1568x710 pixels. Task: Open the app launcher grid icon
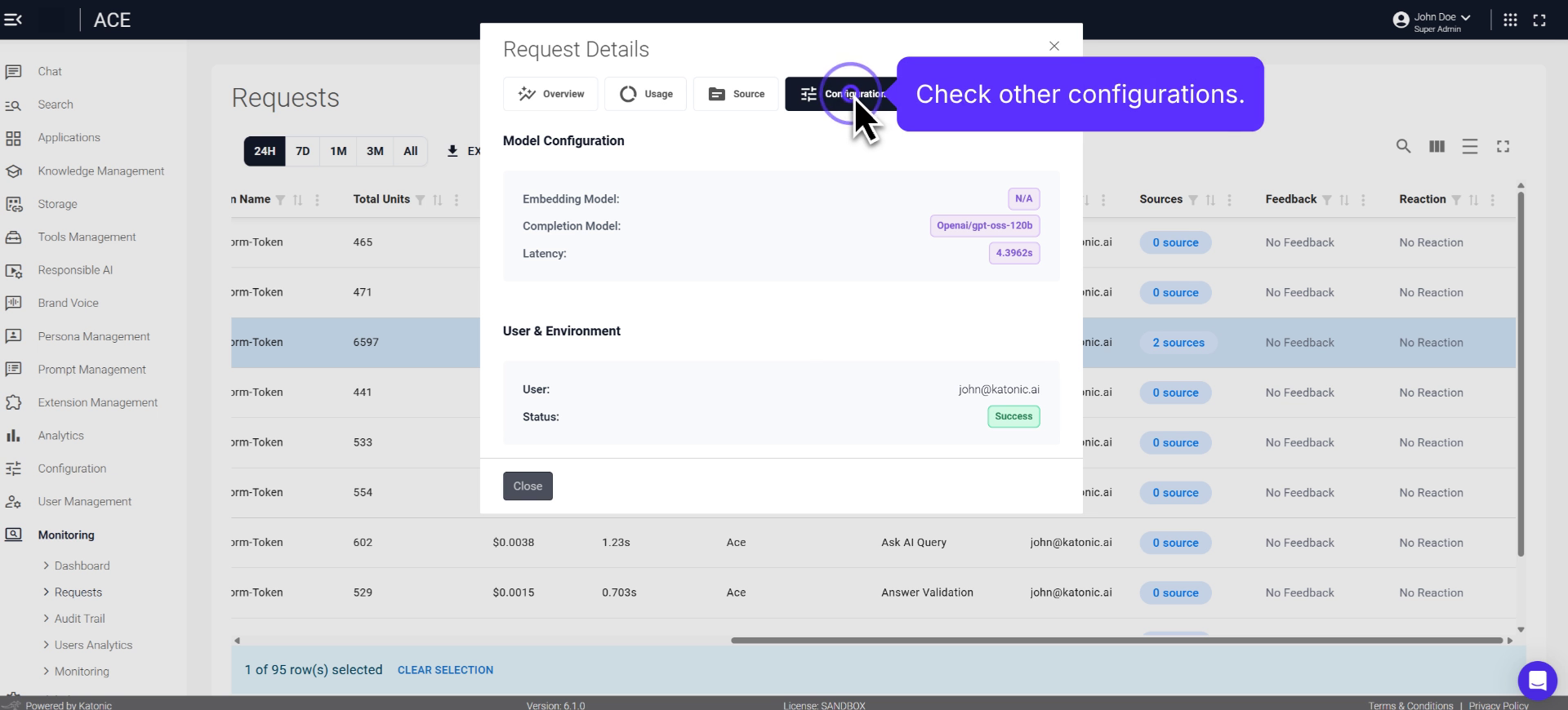point(1510,20)
